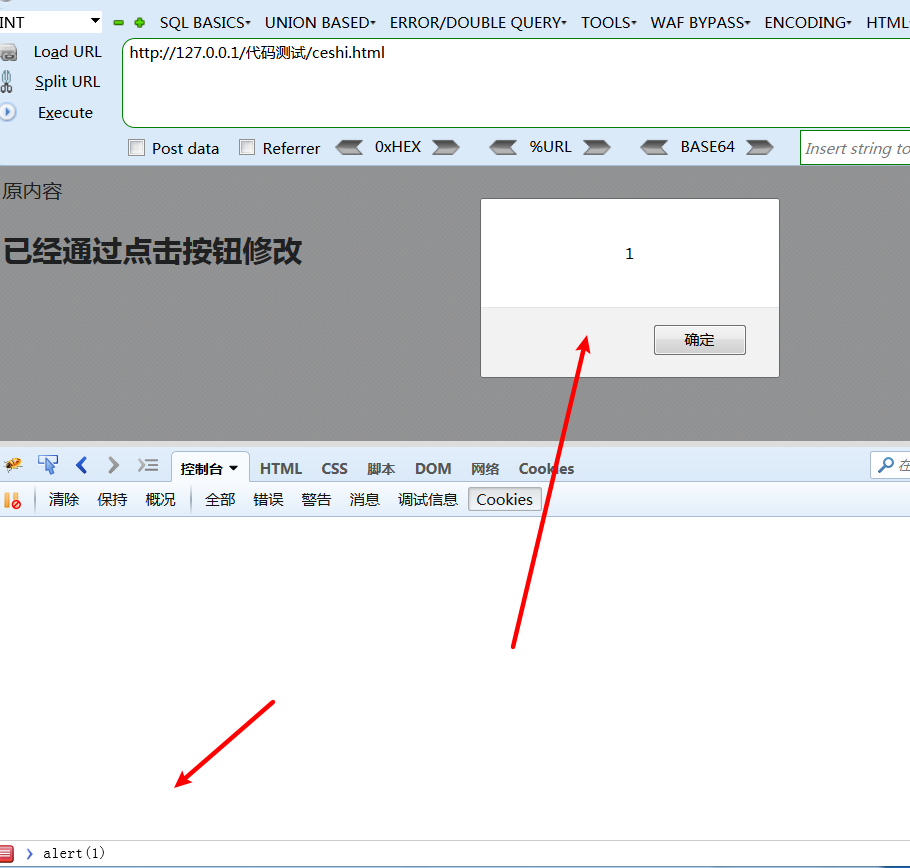Filter console by 调试信息

[x=428, y=500]
